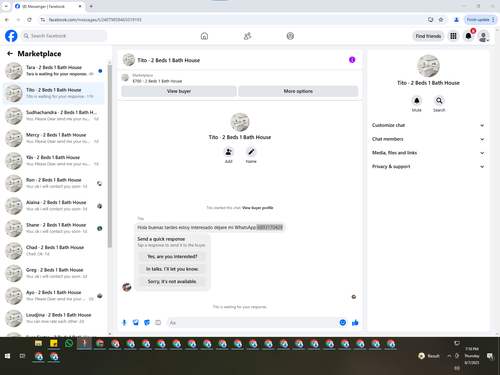Open the Sudhachandra conversation
The height and width of the screenshot is (375, 500).
[x=54, y=116]
